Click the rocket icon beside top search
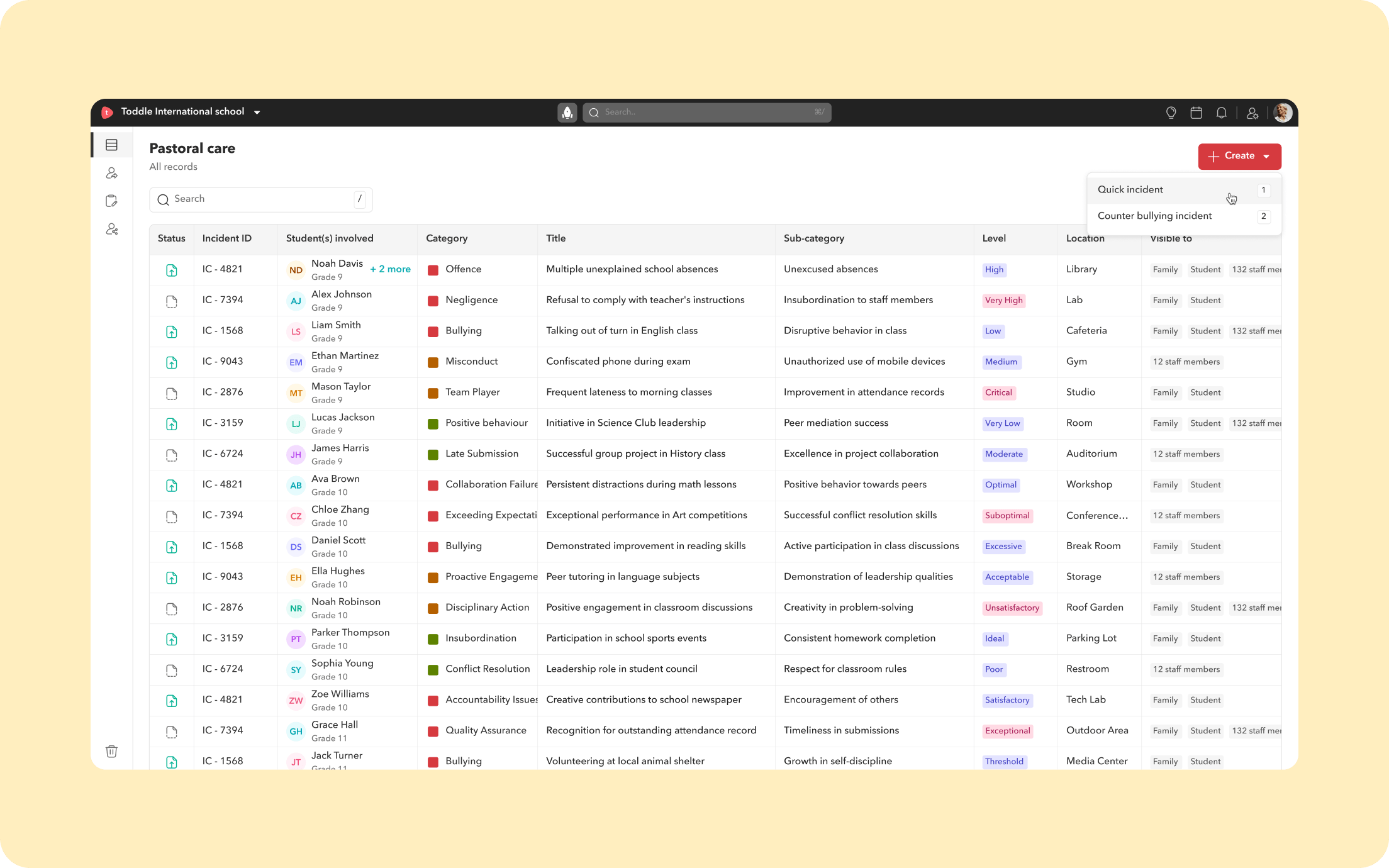 (567, 113)
